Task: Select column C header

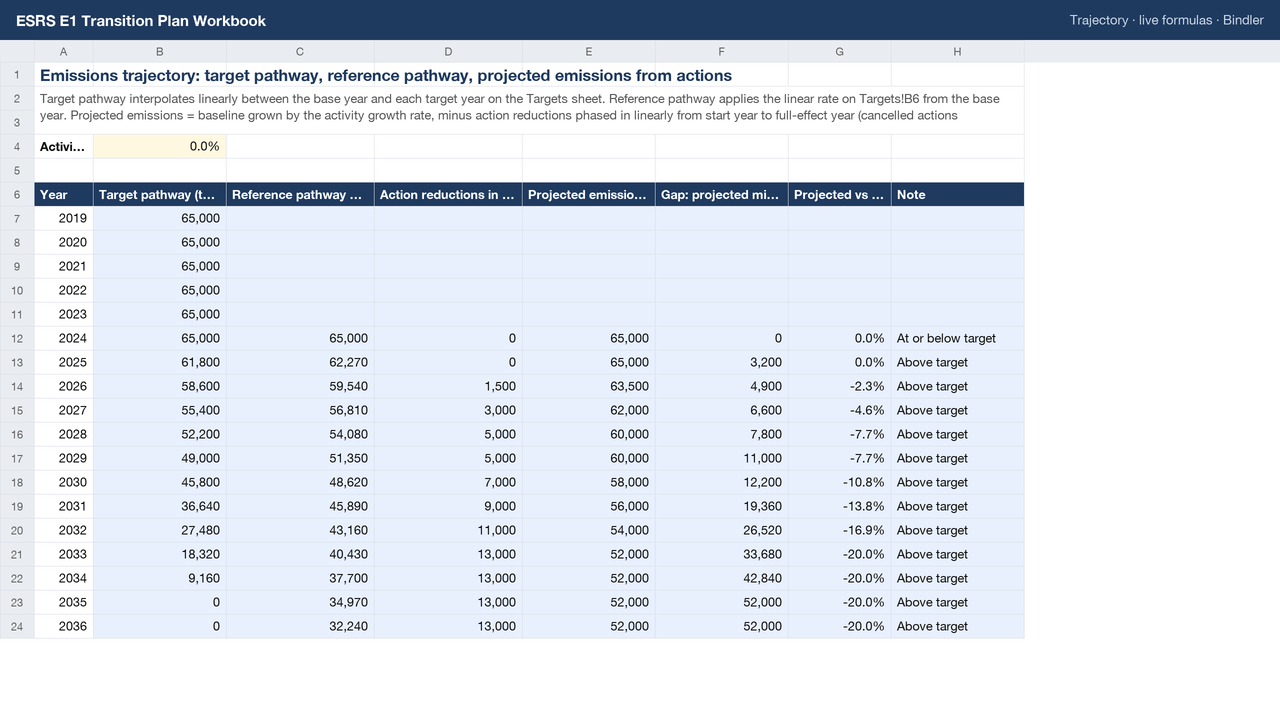Action: 300,51
